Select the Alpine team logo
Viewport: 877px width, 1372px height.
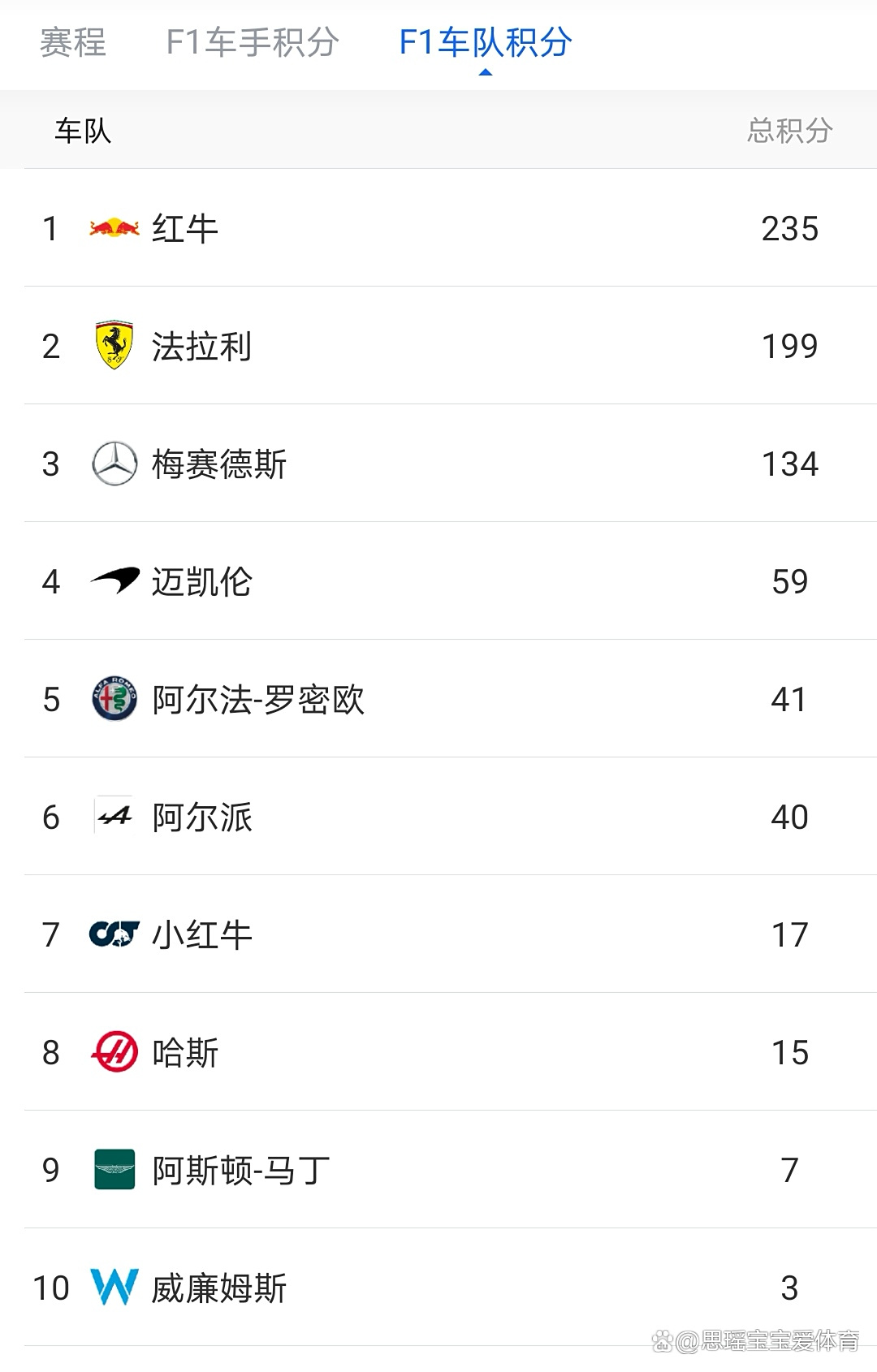pos(113,817)
